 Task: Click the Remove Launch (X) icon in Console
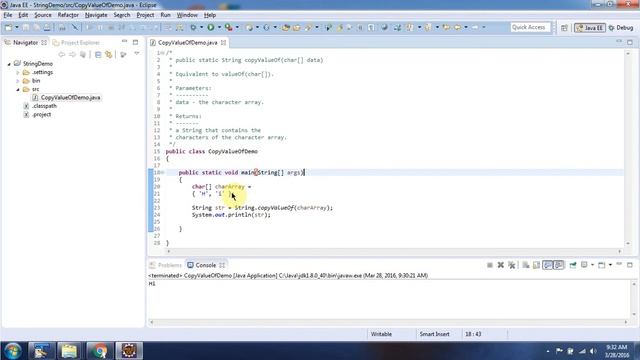click(501, 265)
